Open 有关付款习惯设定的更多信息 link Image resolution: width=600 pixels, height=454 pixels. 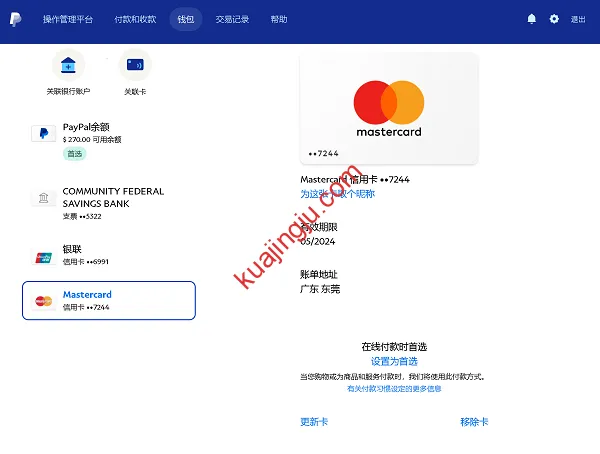pos(394,388)
